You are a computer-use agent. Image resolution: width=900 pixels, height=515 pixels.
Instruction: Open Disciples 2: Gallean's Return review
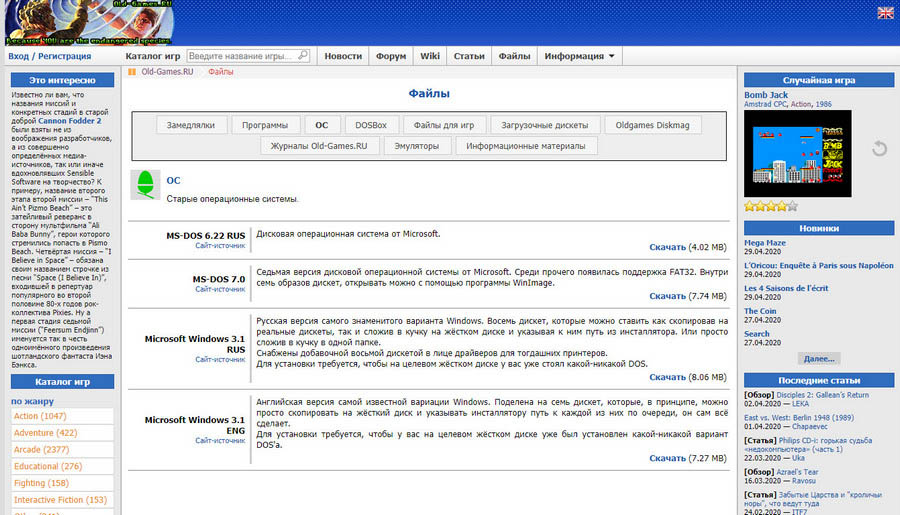(x=823, y=395)
